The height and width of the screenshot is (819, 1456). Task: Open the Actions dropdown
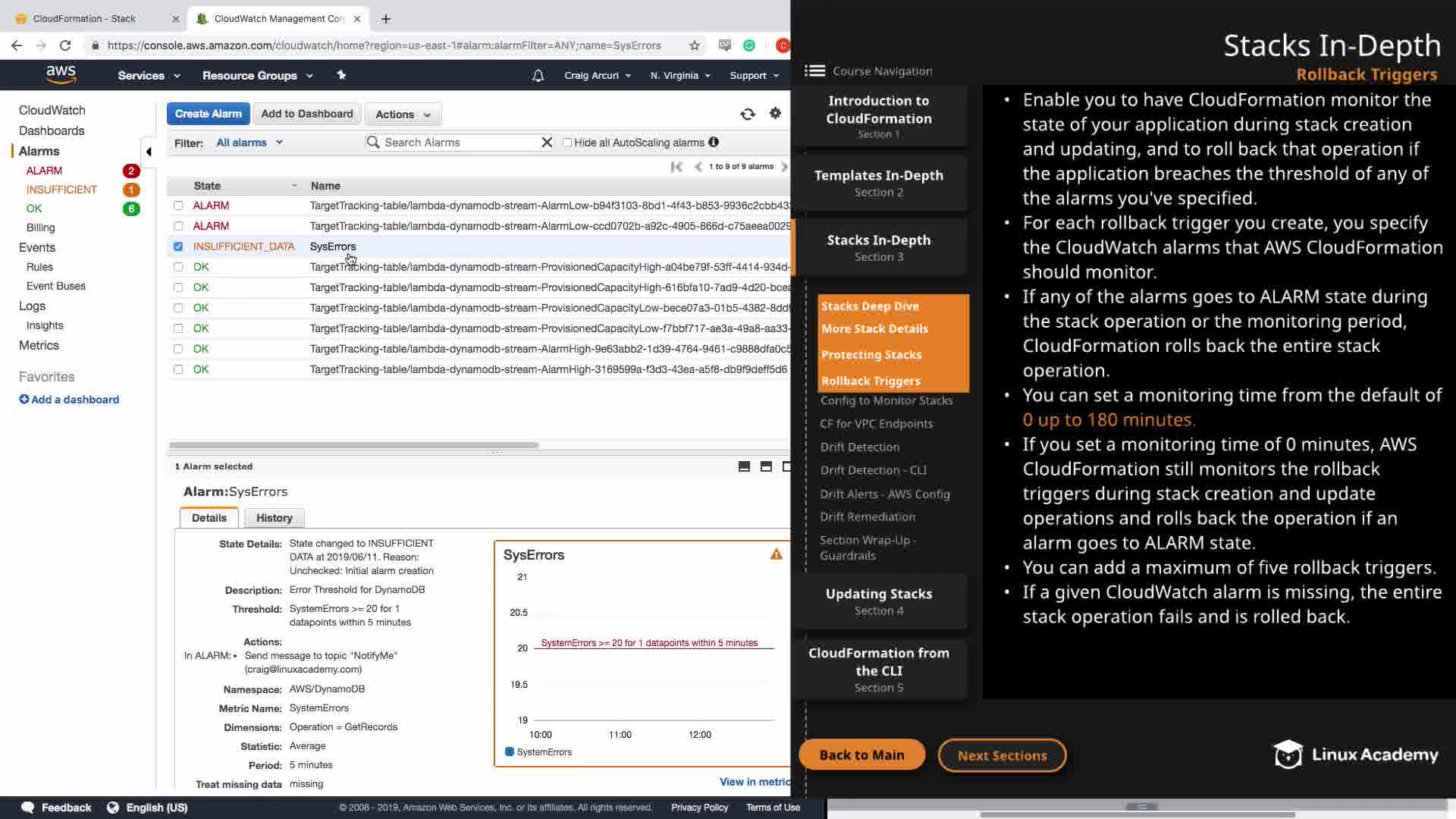403,115
